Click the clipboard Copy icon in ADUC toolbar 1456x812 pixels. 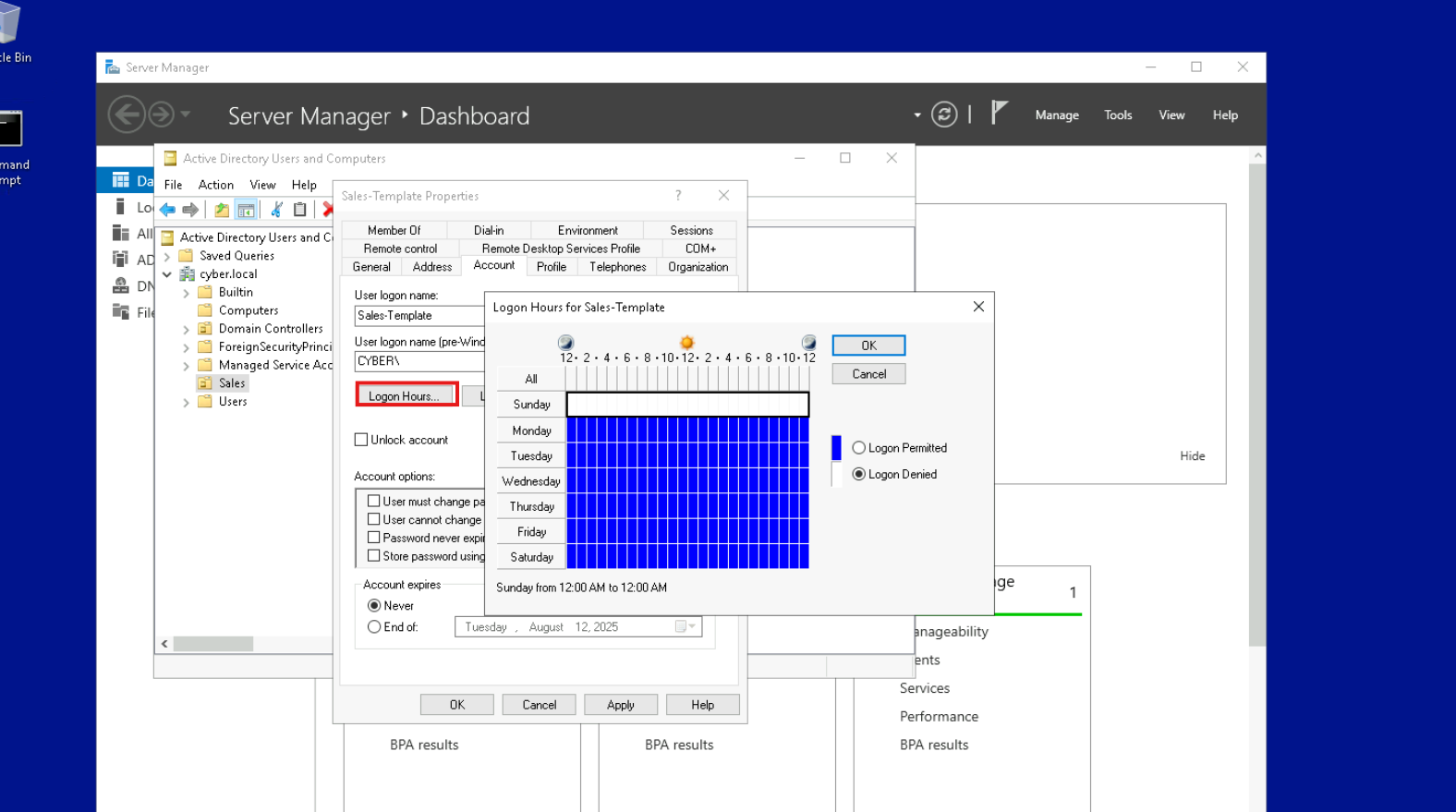[299, 210]
